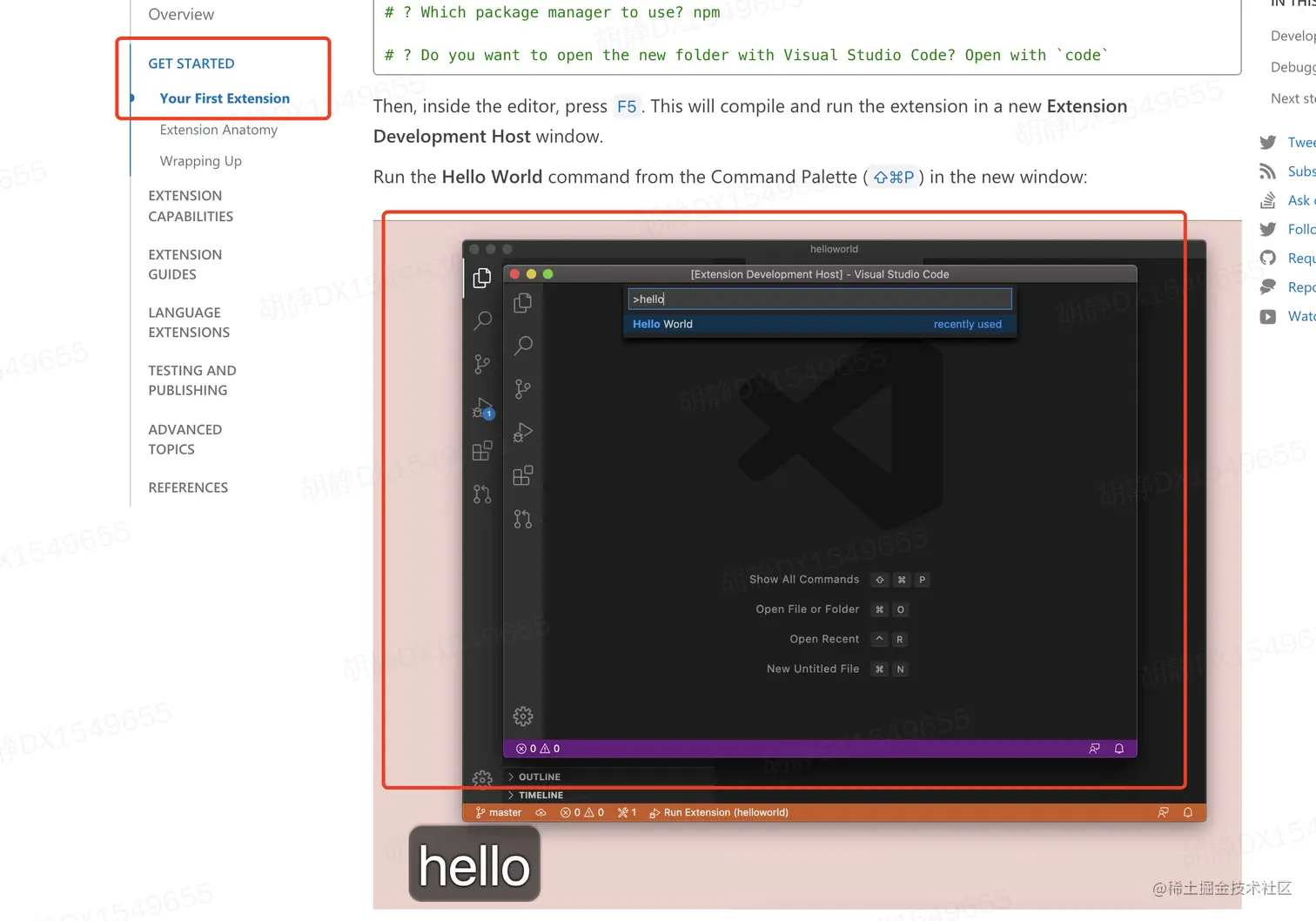Go to Wrapping Up page
This screenshot has height=921, width=1316.
[x=201, y=161]
